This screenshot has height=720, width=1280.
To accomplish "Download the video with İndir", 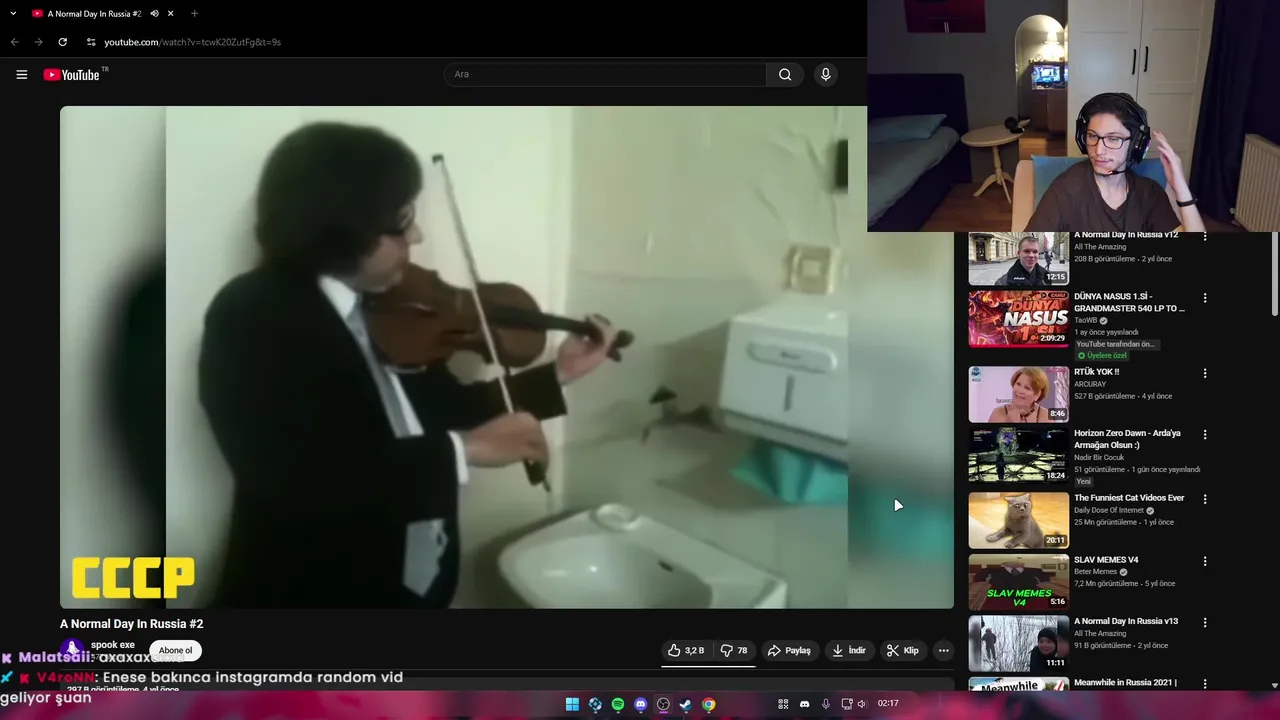I will 849,650.
